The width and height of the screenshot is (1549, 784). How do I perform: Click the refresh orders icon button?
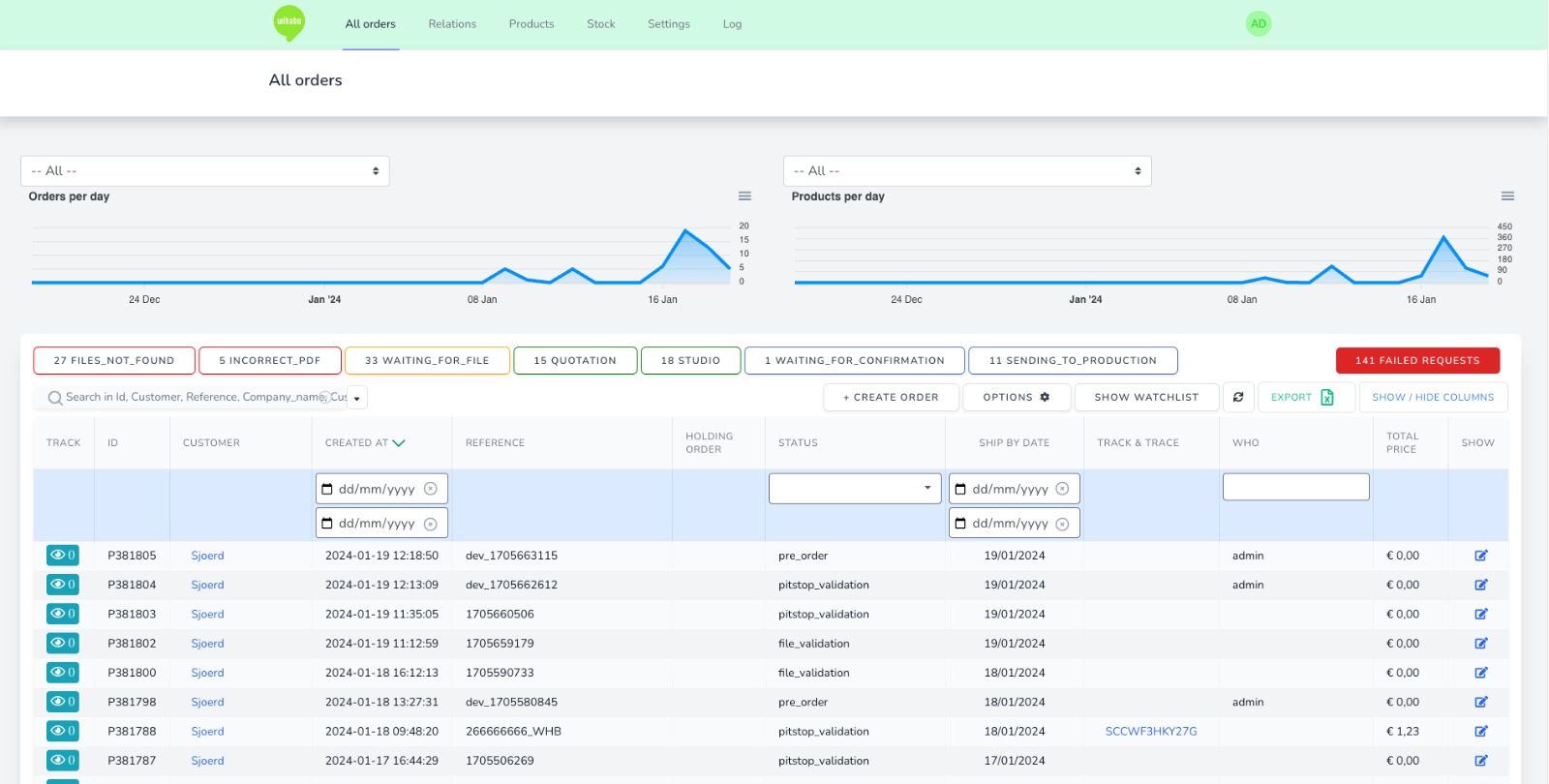click(1238, 397)
